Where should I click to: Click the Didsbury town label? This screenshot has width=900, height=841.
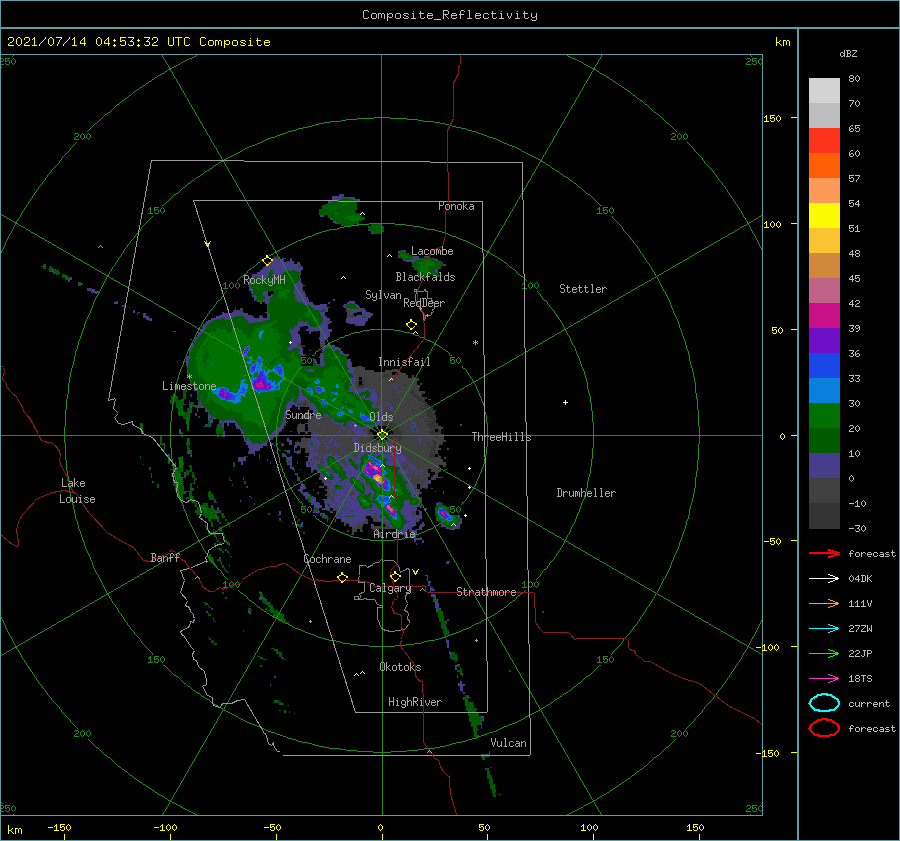click(x=377, y=448)
